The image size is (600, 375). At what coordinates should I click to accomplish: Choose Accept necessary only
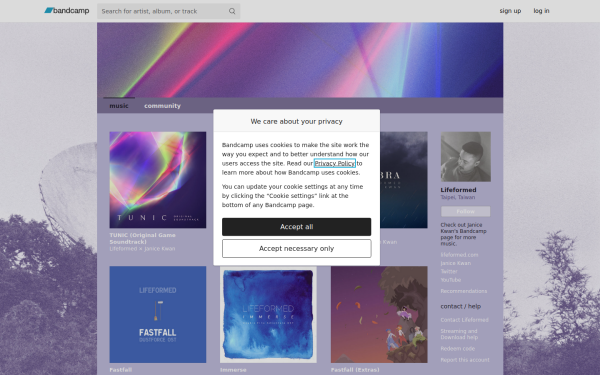click(297, 249)
